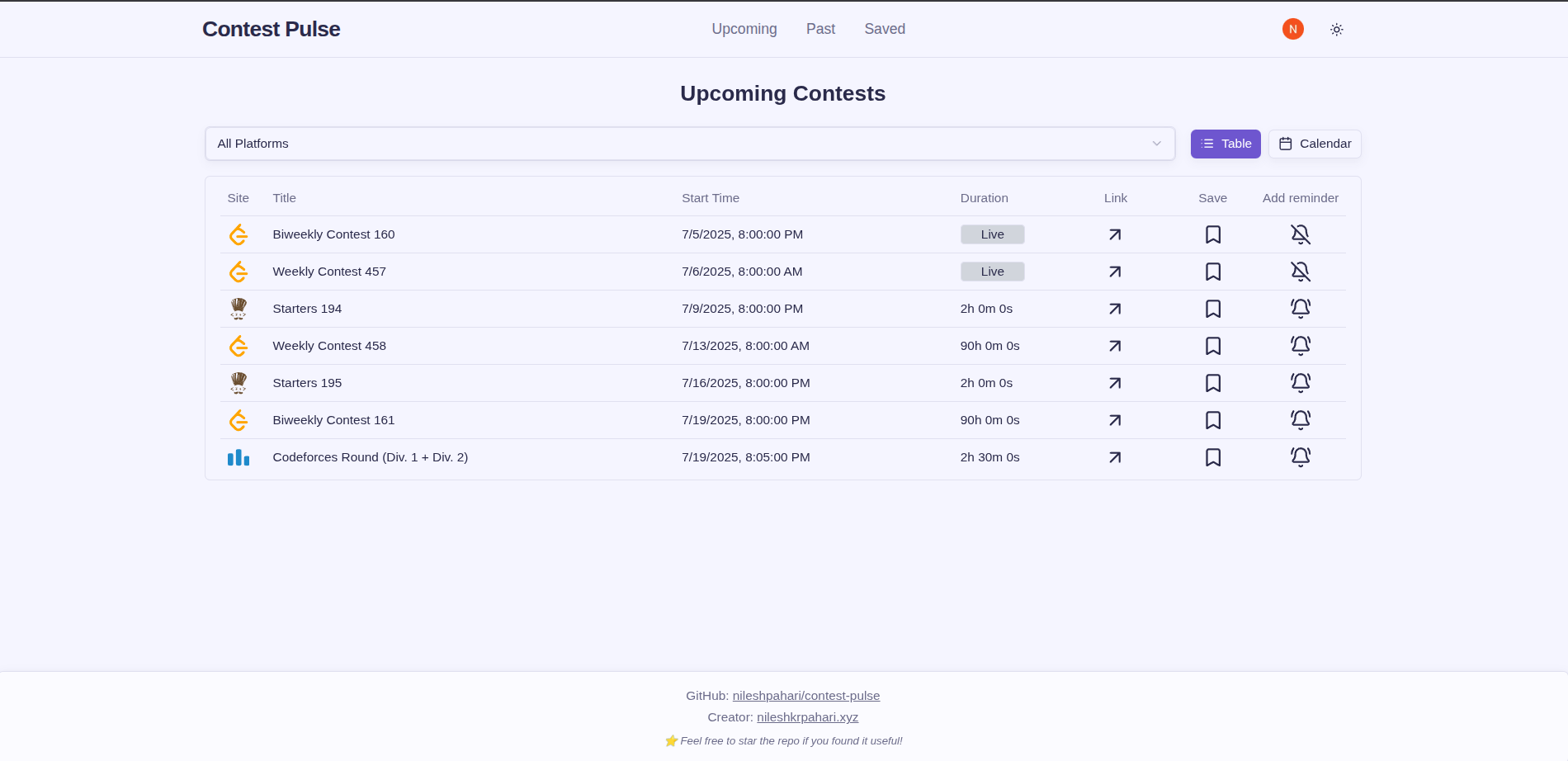Image resolution: width=1568 pixels, height=761 pixels.
Task: Click the Title column header
Action: coord(285,198)
